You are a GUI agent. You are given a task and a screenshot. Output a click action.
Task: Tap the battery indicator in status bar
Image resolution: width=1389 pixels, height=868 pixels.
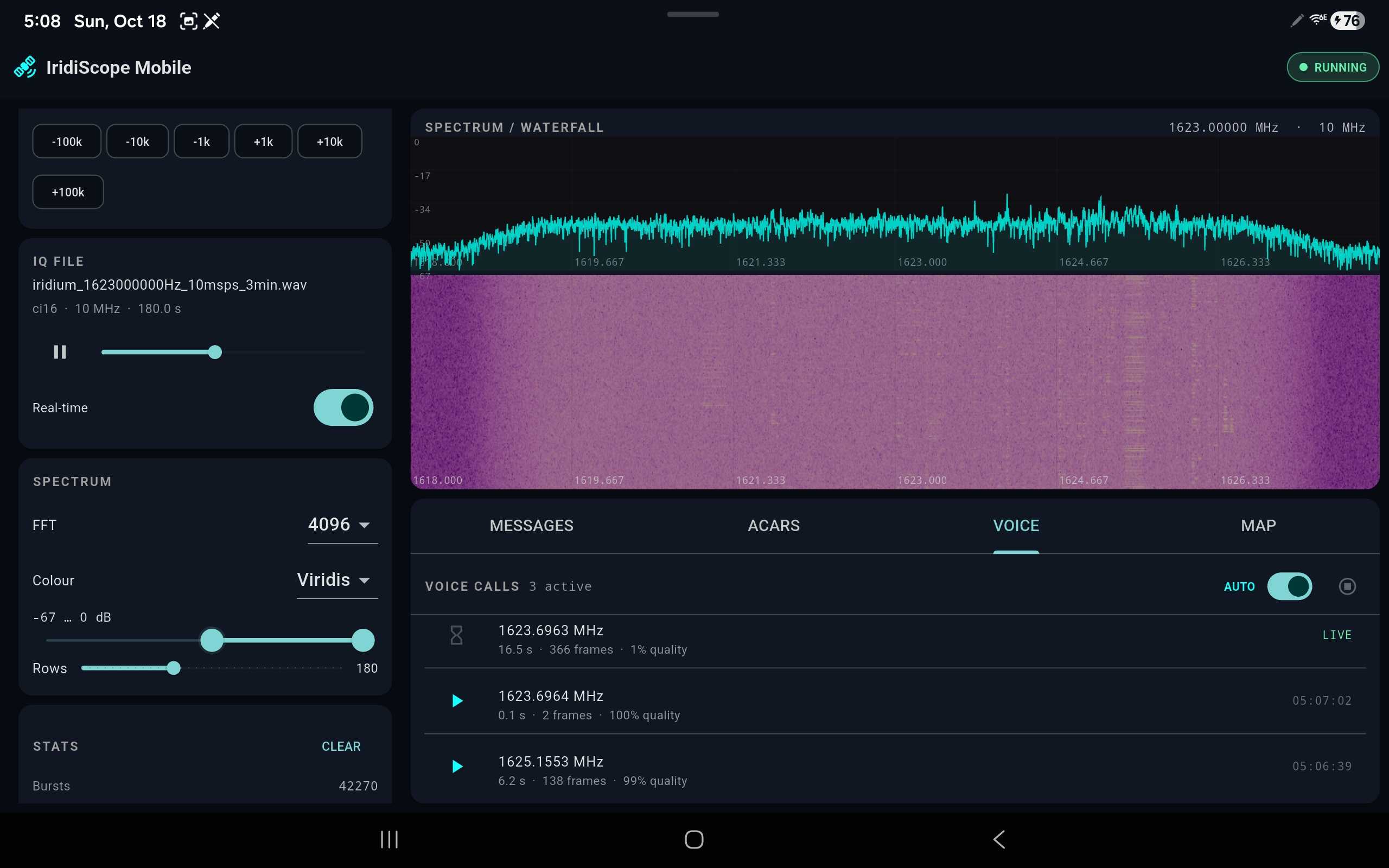[1347, 21]
